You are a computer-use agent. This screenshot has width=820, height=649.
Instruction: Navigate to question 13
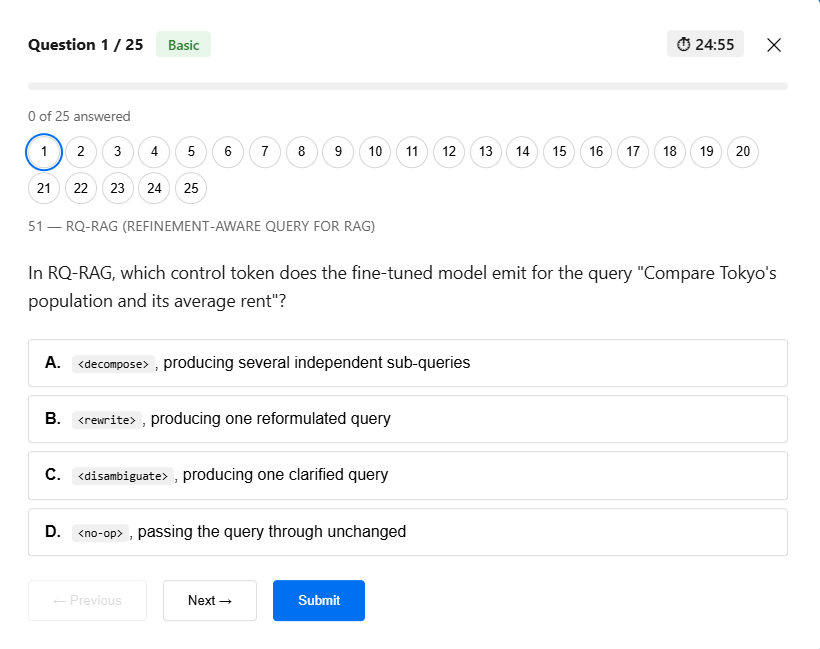(x=486, y=152)
